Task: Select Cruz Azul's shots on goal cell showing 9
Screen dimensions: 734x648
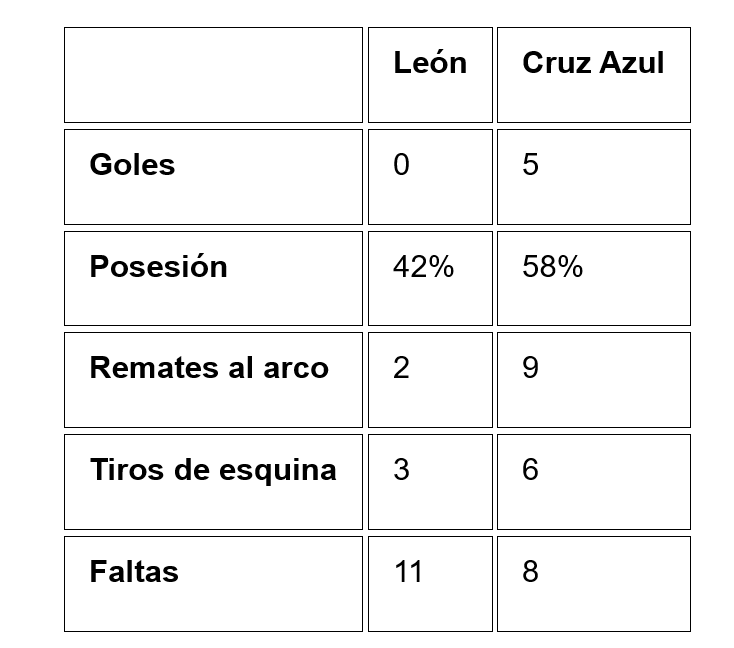Action: [x=593, y=380]
